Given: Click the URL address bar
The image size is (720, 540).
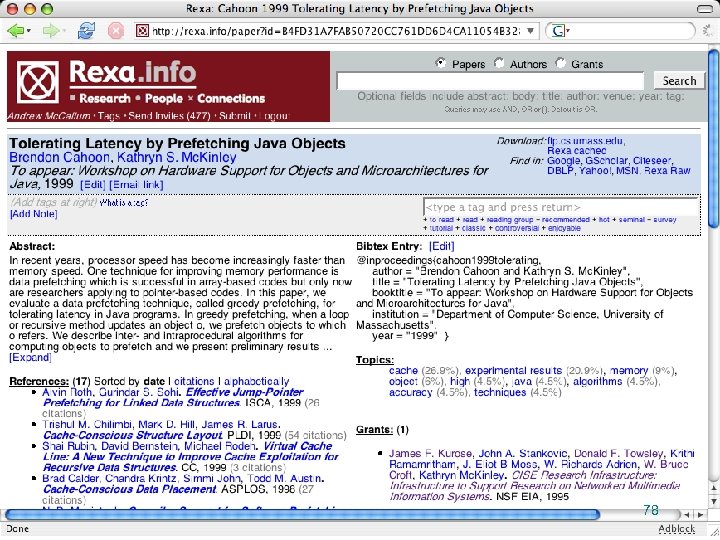Looking at the screenshot, I should [336, 31].
